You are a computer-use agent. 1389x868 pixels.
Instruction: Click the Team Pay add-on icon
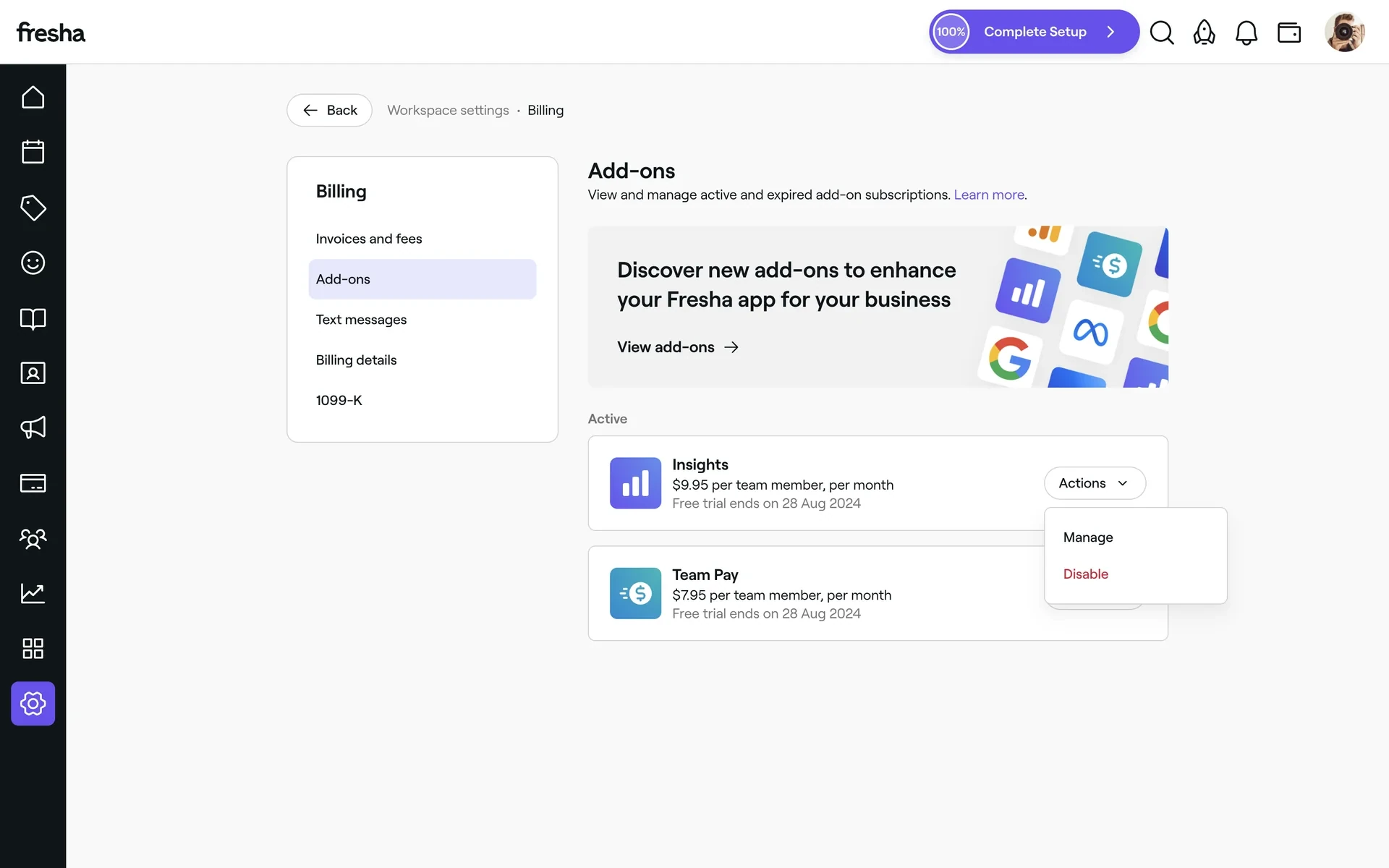[635, 593]
